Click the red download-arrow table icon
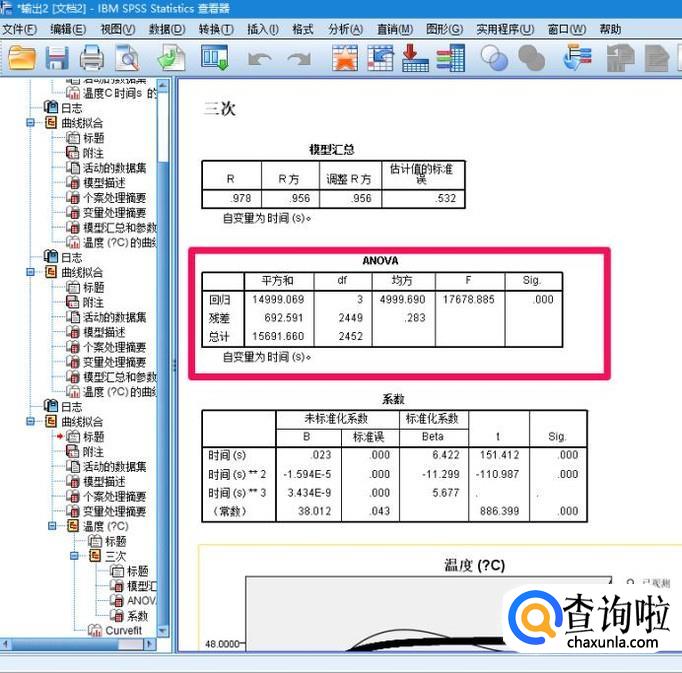The width and height of the screenshot is (682, 673). (x=415, y=57)
